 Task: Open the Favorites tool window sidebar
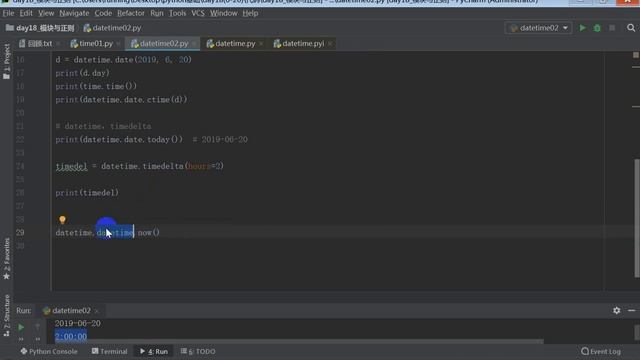click(x=7, y=259)
